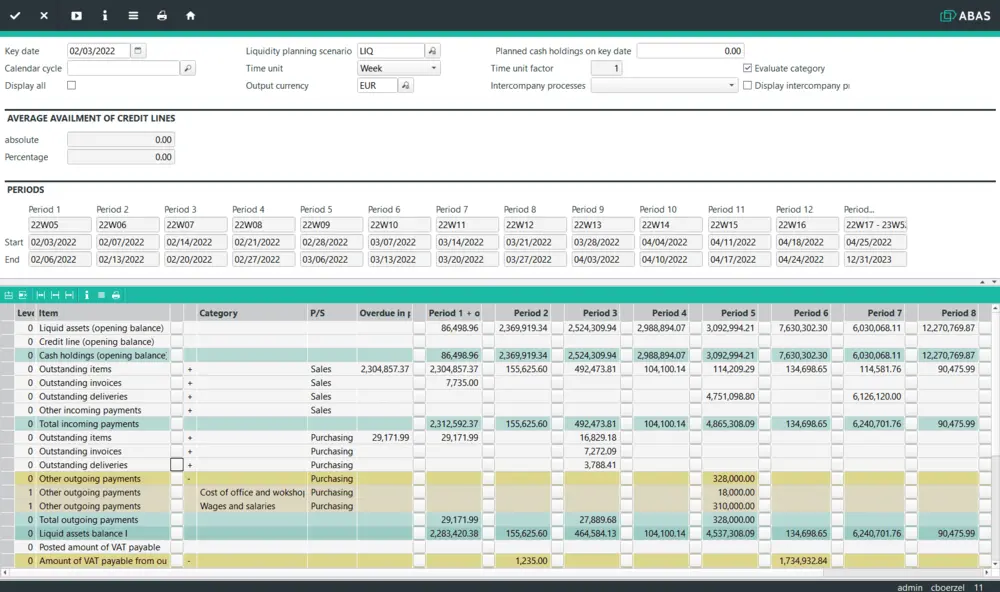Click 'admin' in the status bar
Viewport: 1000px width, 592px height.
[909, 587]
